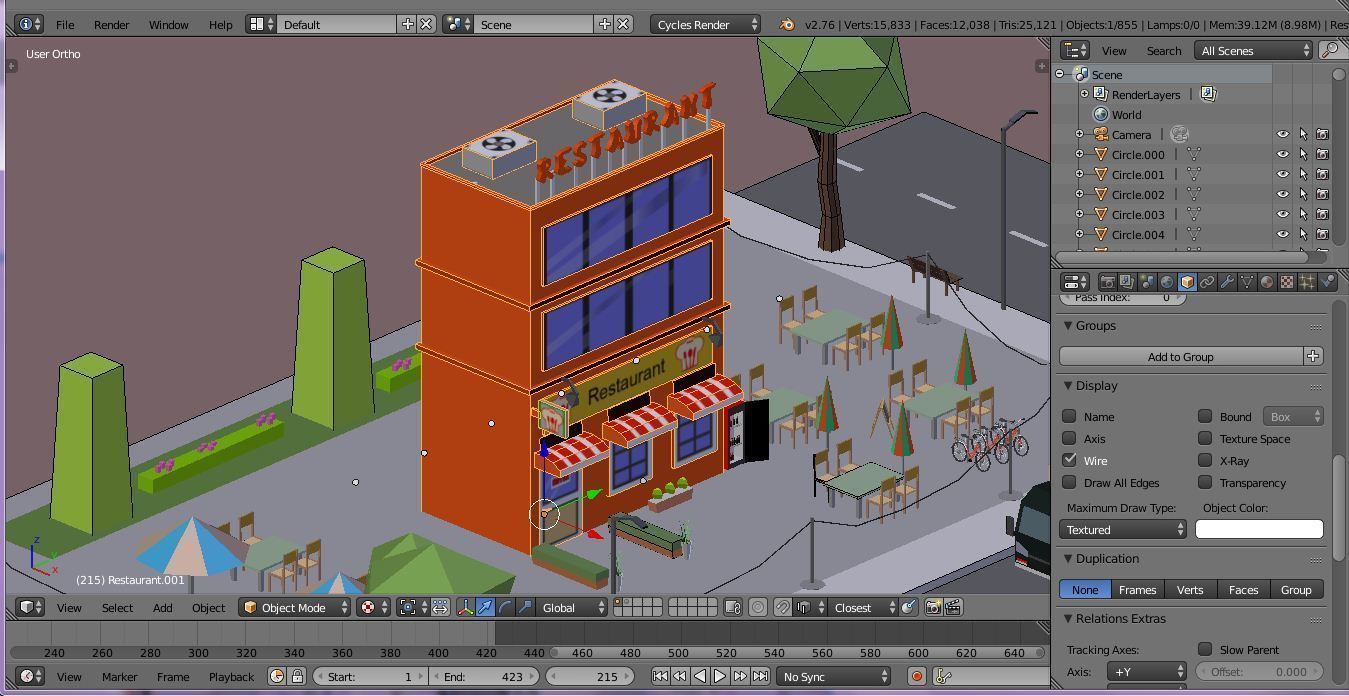Open the All Scenes outliner filter dropdown
The height and width of the screenshot is (696, 1349).
pos(1253,50)
